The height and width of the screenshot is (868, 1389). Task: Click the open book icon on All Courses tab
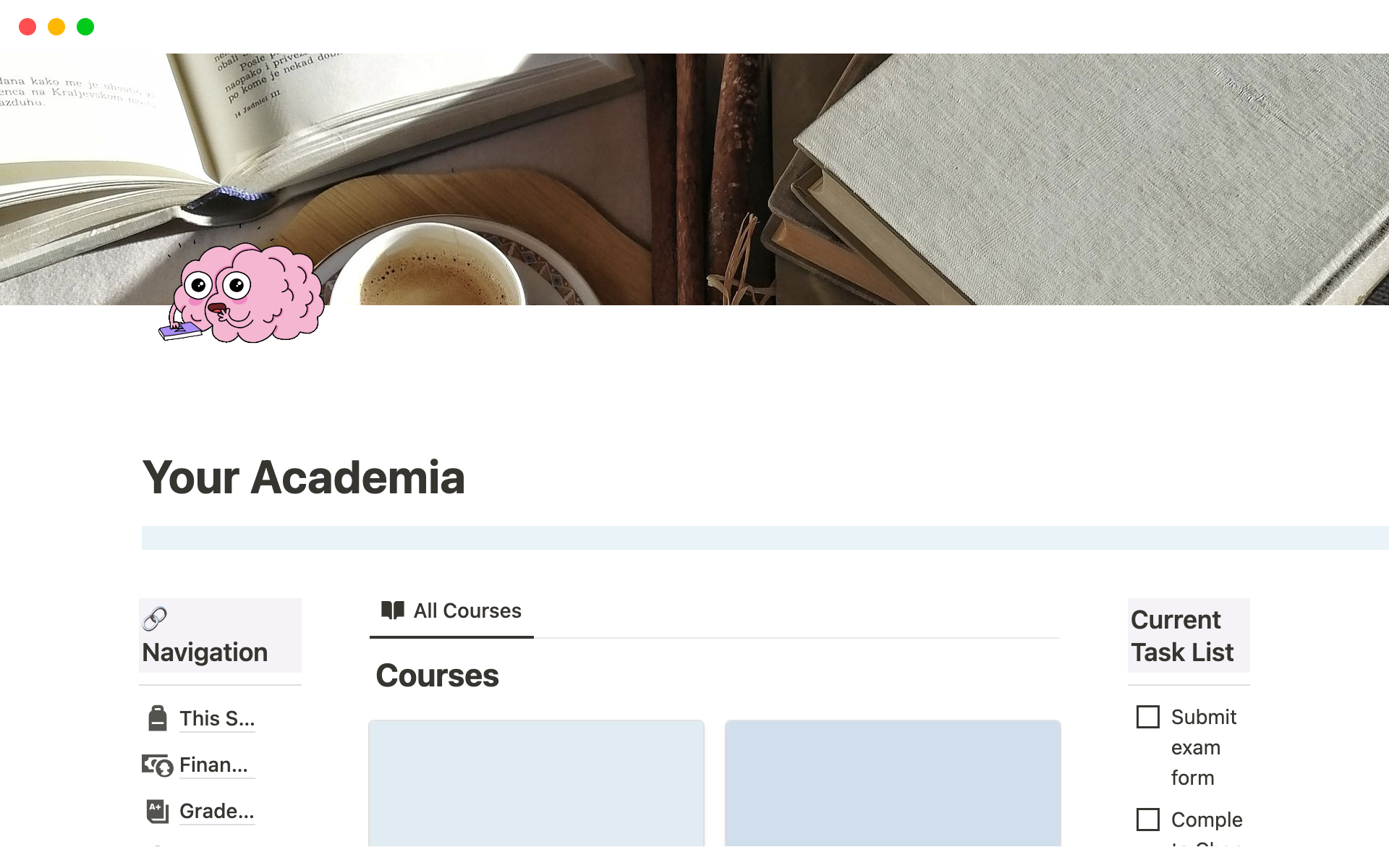[393, 610]
